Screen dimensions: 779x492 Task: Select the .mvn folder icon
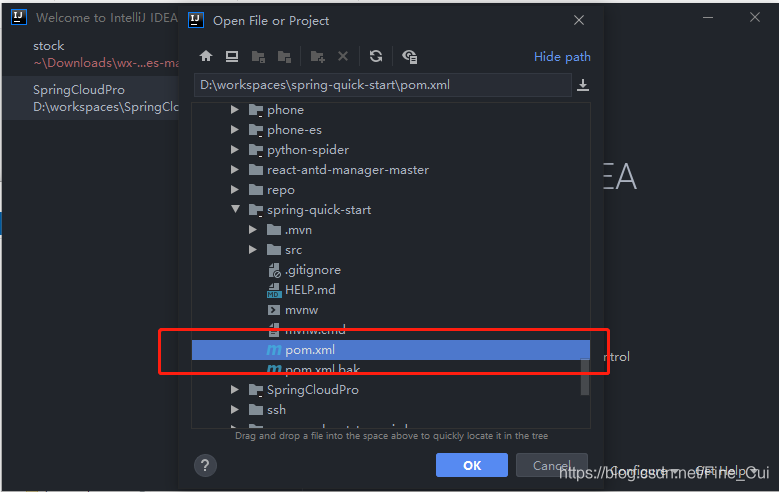(274, 230)
